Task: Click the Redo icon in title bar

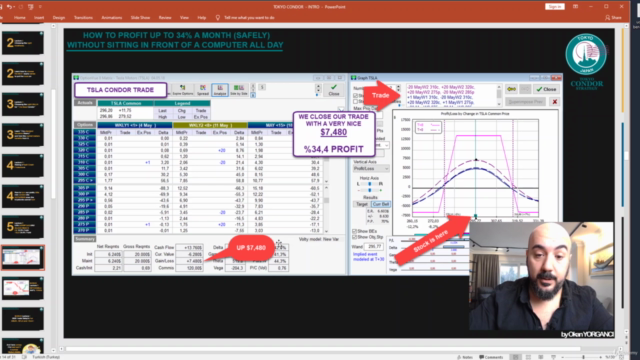Action: coord(20,7)
